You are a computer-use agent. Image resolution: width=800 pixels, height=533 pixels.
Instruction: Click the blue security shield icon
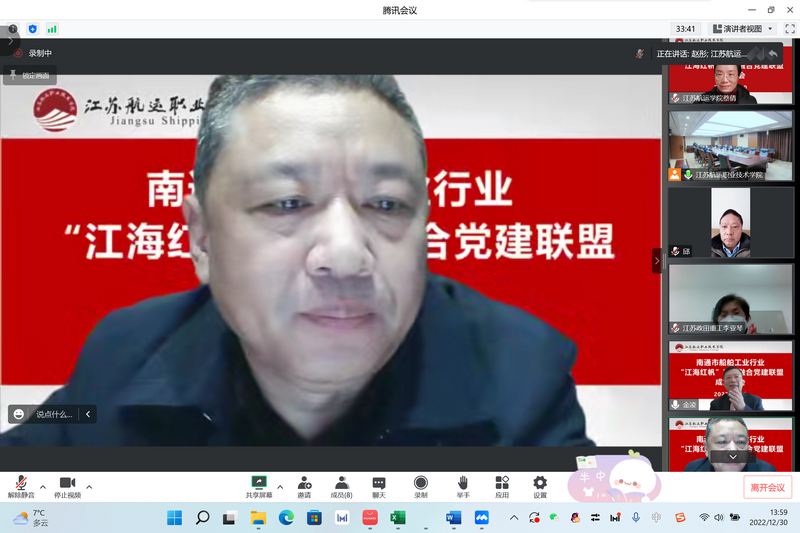pos(33,29)
